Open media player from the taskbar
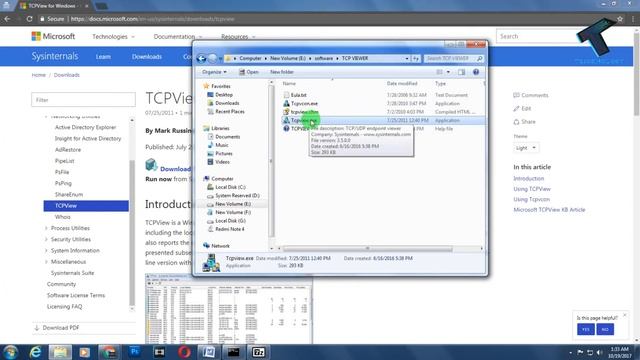Image resolution: width=640 pixels, height=360 pixels. pyautogui.click(x=84, y=352)
